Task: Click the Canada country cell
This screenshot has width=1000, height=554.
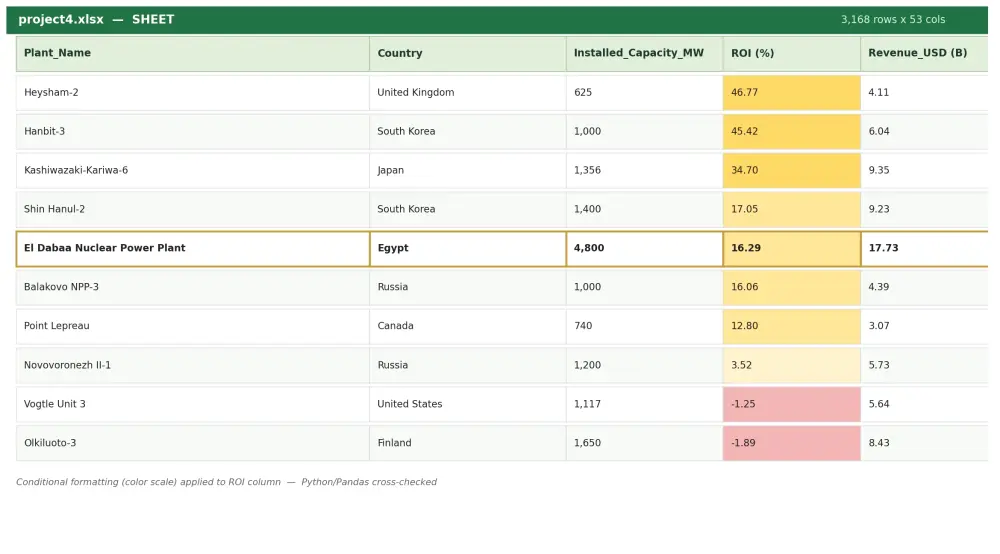Action: click(x=467, y=326)
